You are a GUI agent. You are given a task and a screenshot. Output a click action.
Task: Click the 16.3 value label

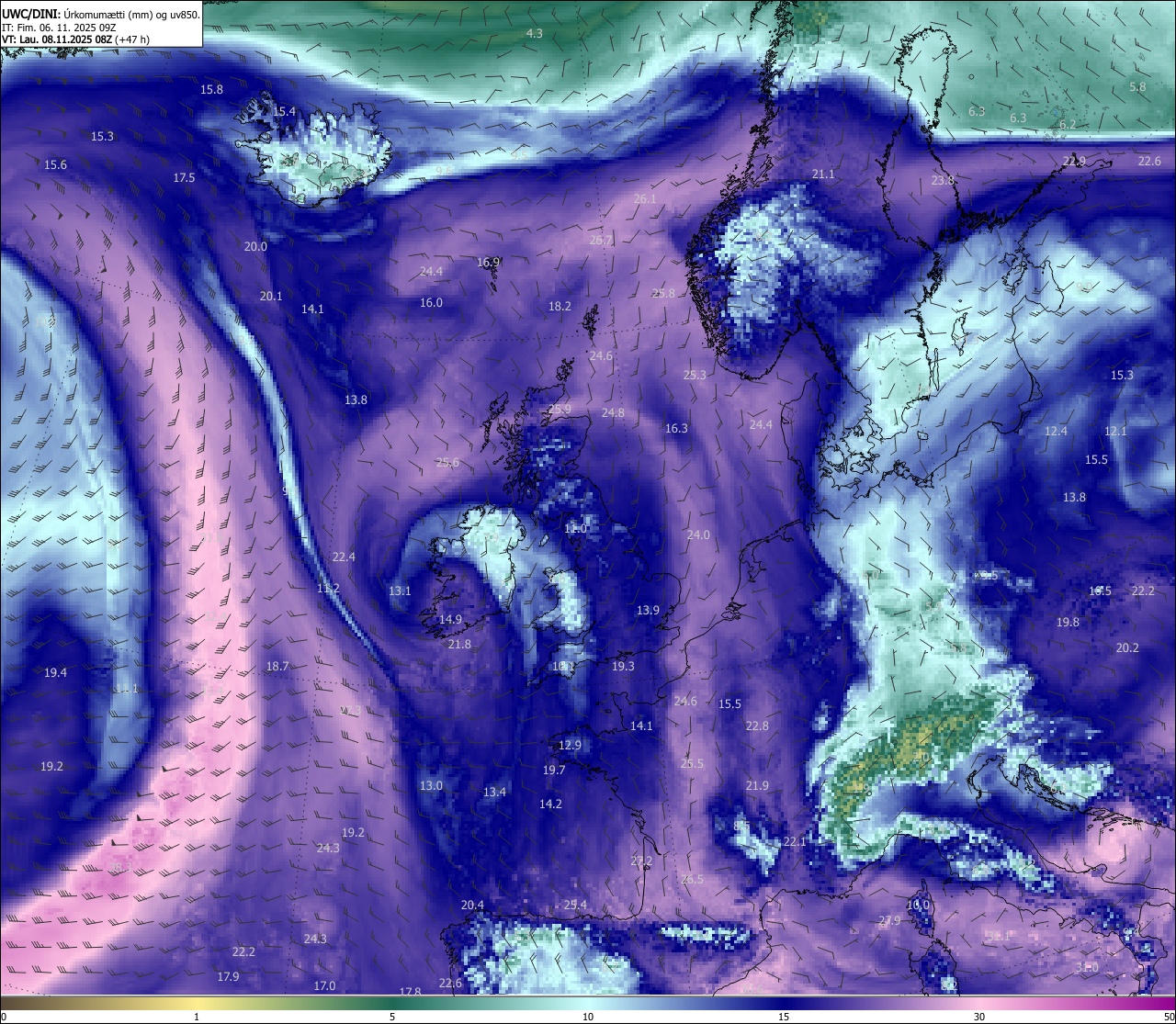[676, 428]
